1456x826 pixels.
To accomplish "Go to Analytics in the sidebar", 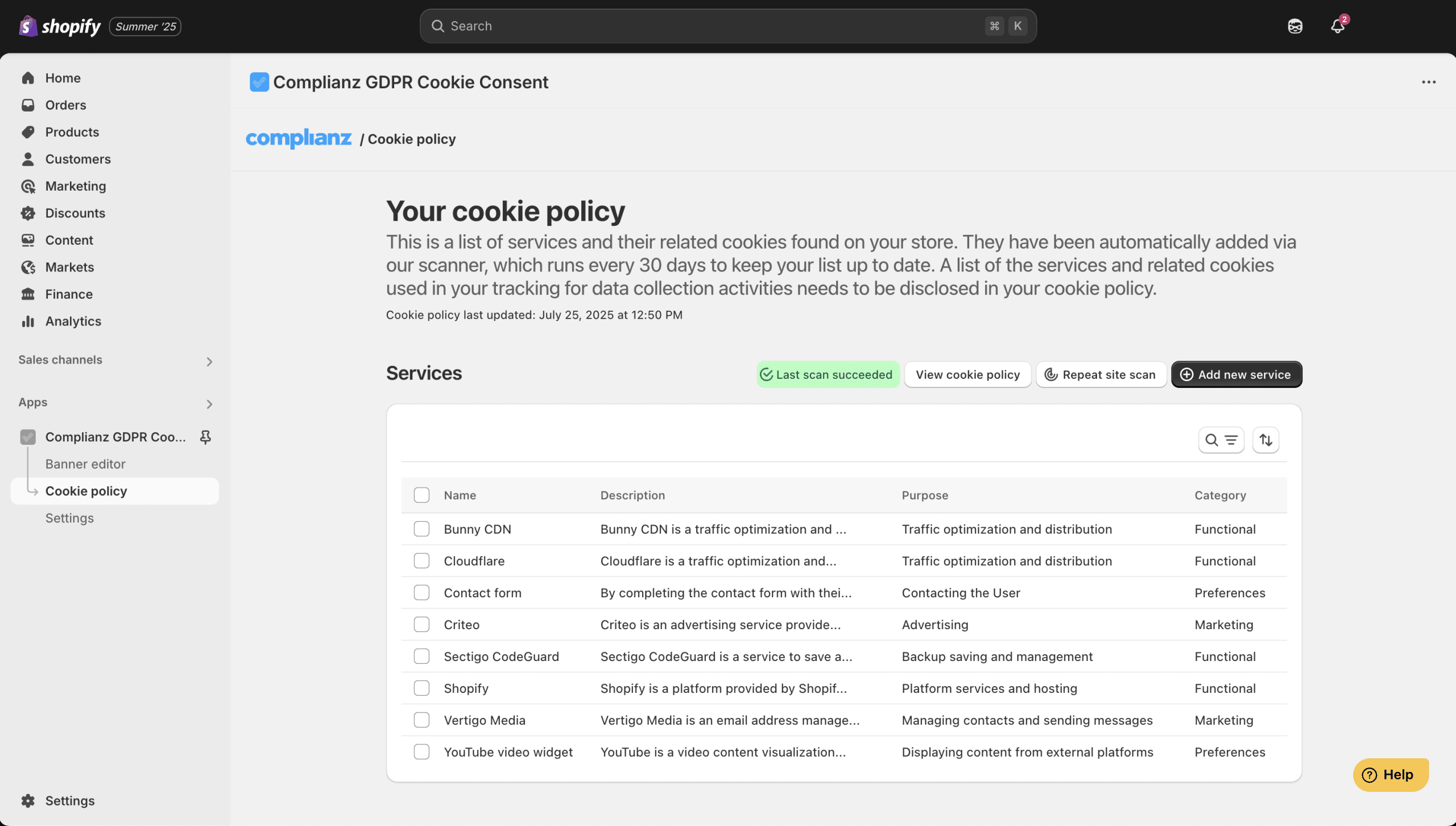I will point(73,321).
